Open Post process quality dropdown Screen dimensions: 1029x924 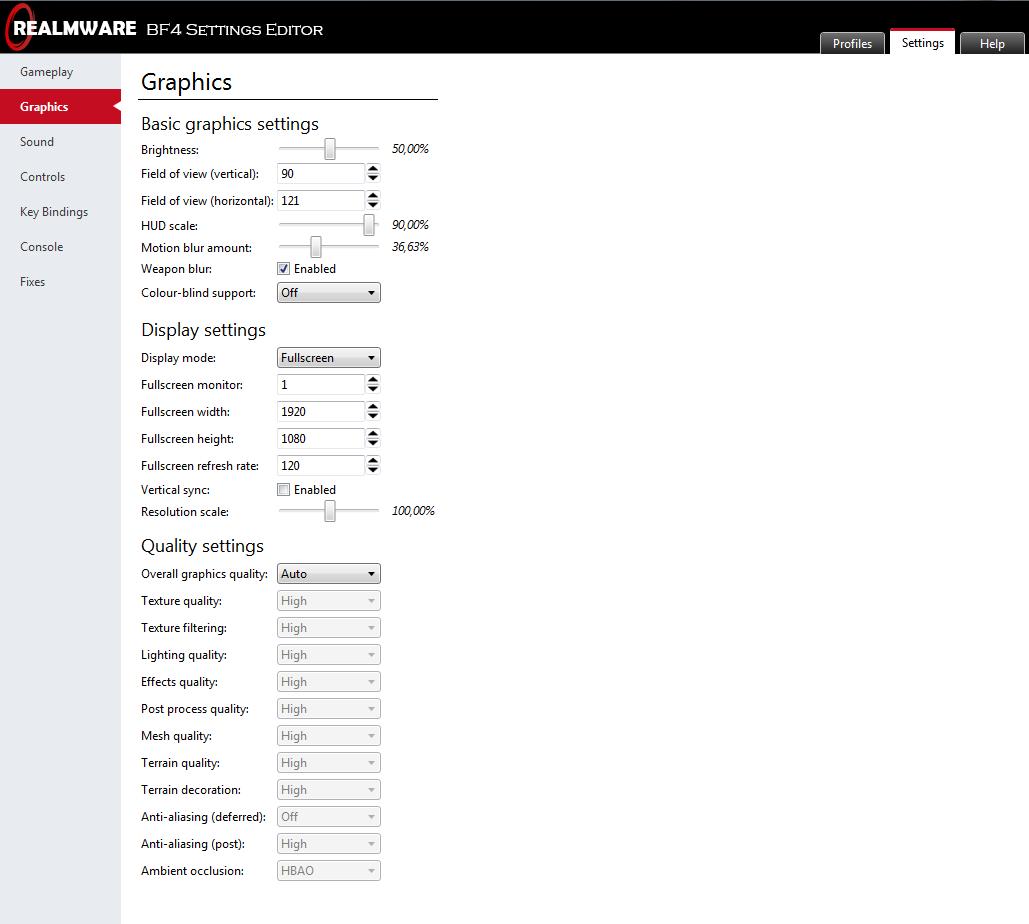pyautogui.click(x=328, y=709)
